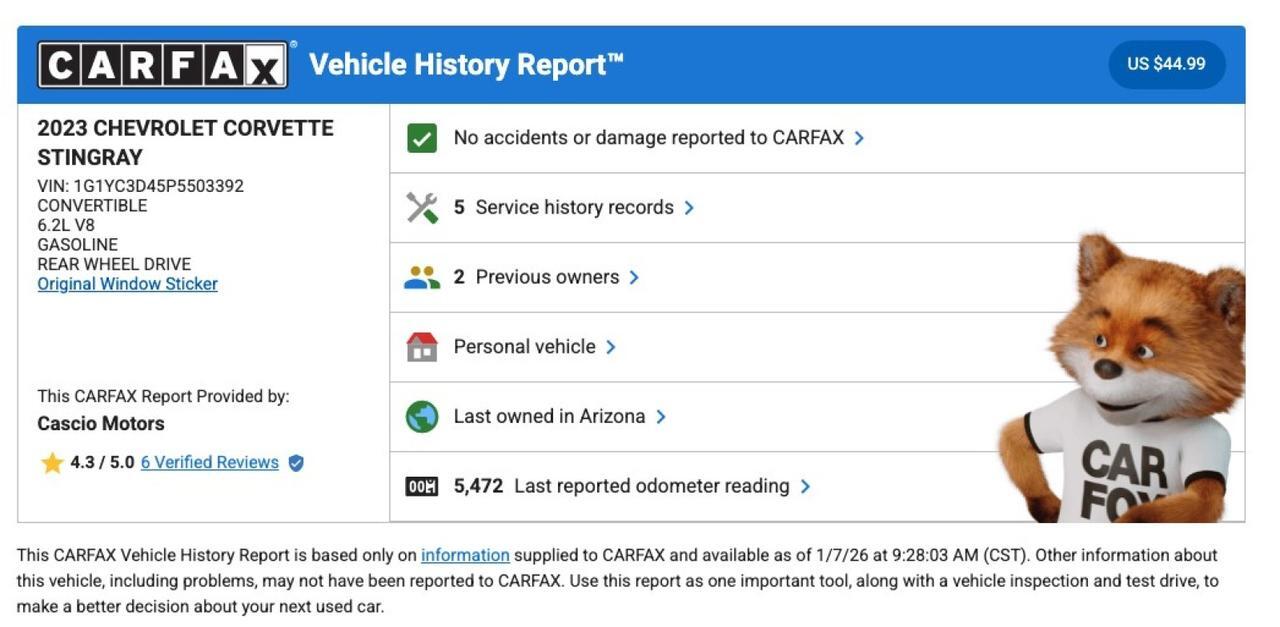Click the personal vehicle house icon
The width and height of the screenshot is (1280, 627).
(x=422, y=347)
